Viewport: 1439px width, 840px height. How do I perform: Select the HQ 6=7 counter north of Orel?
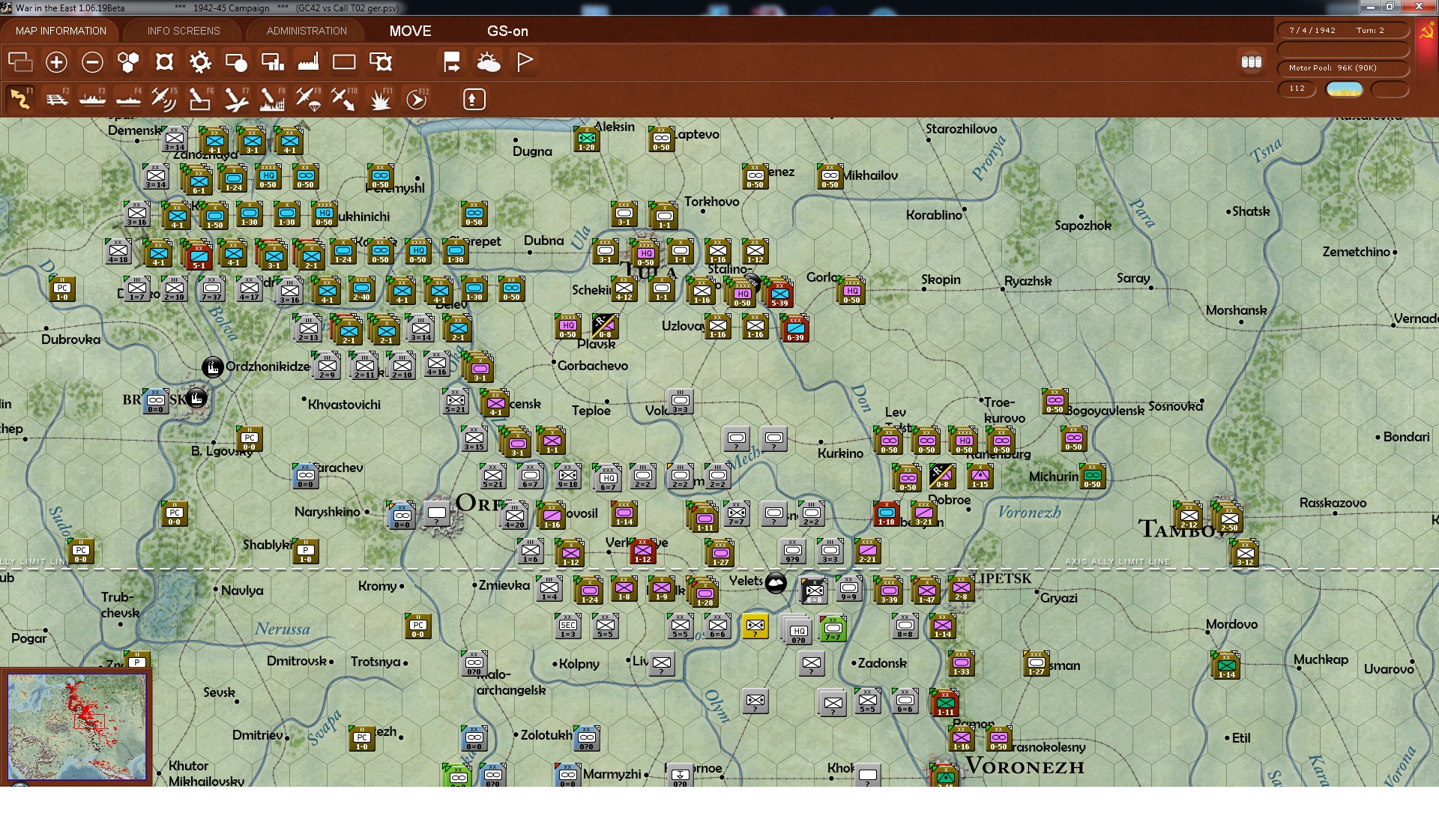tap(608, 478)
